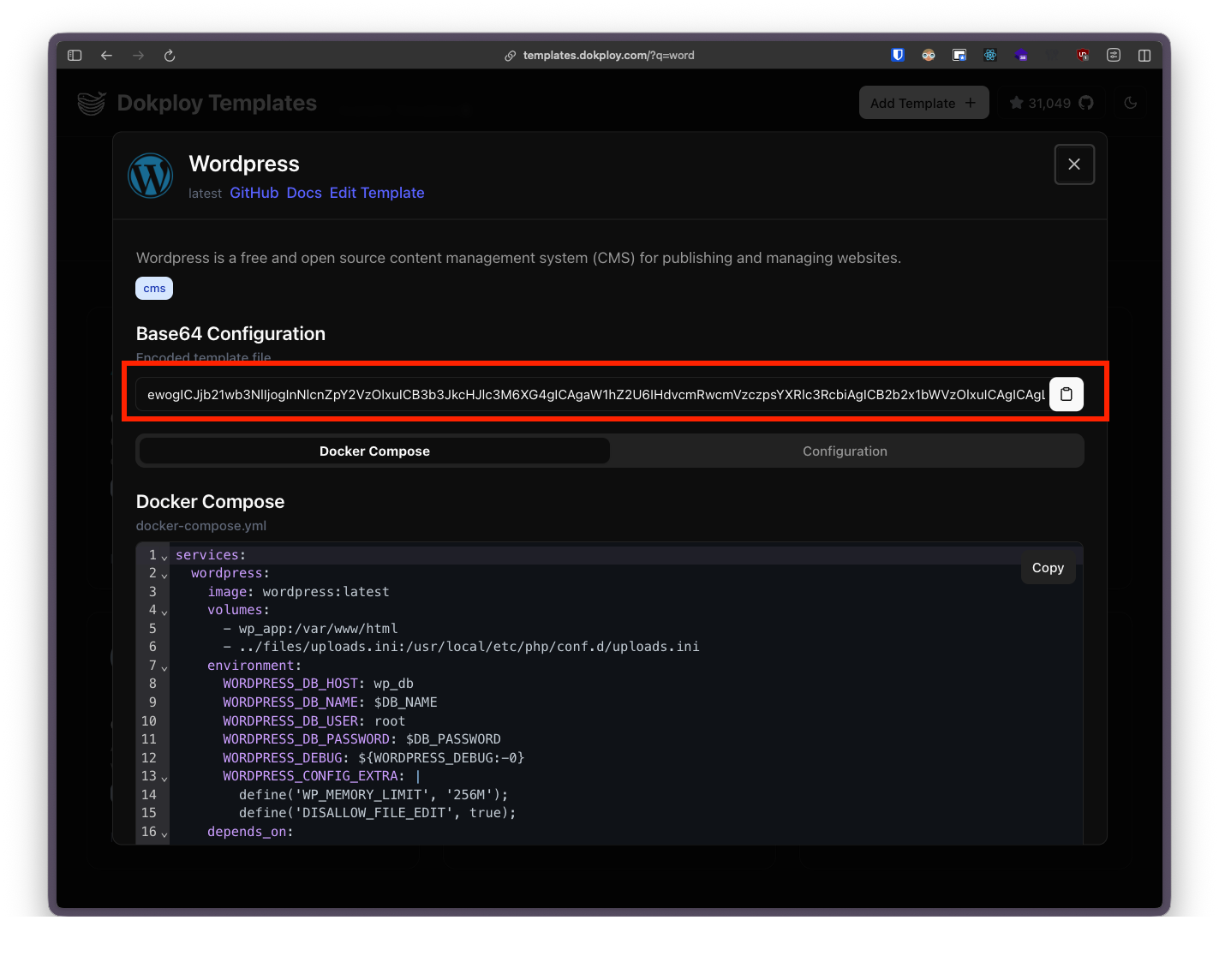The width and height of the screenshot is (1219, 980).
Task: Open the picture-in-picture extension icon
Action: tap(959, 55)
